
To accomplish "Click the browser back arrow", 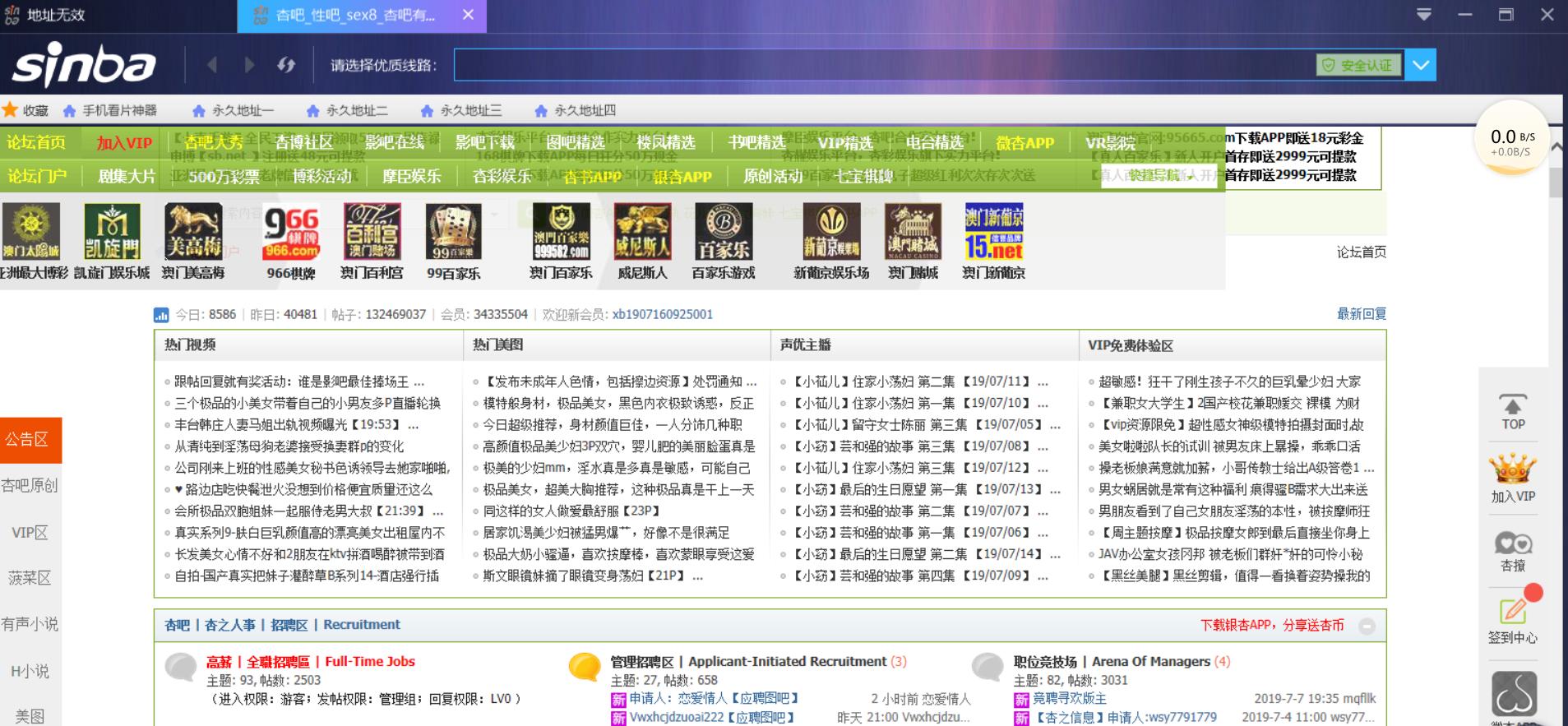I will click(213, 65).
